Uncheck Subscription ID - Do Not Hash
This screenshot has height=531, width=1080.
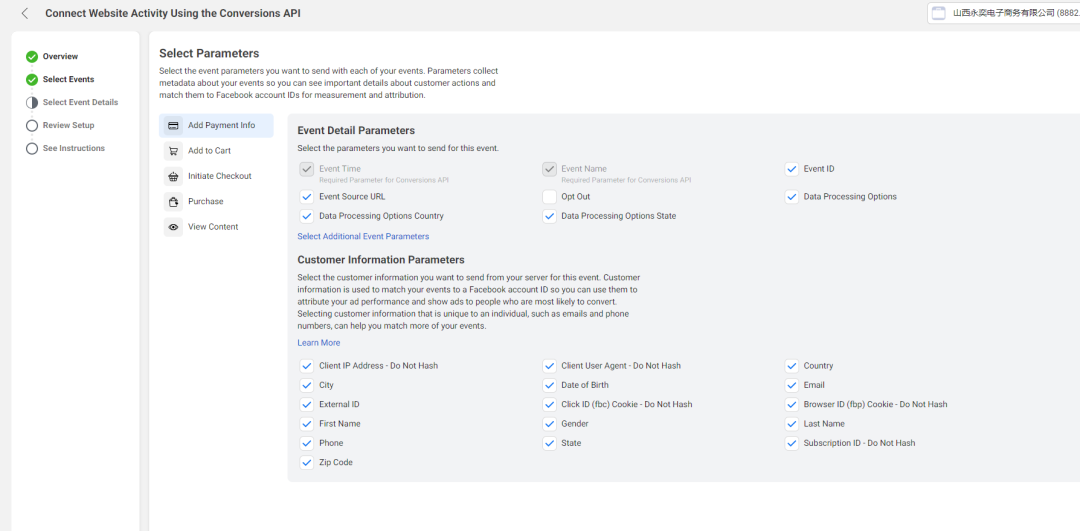(x=791, y=443)
